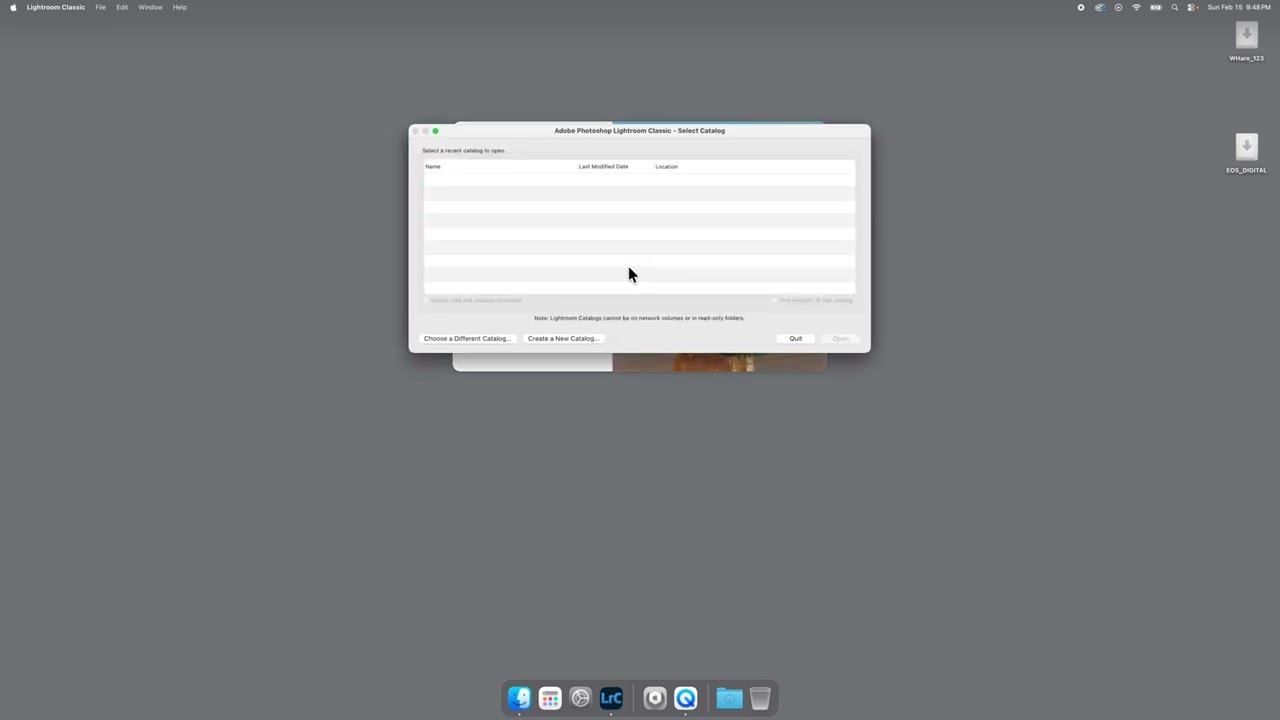Open the Apple menu

13,7
